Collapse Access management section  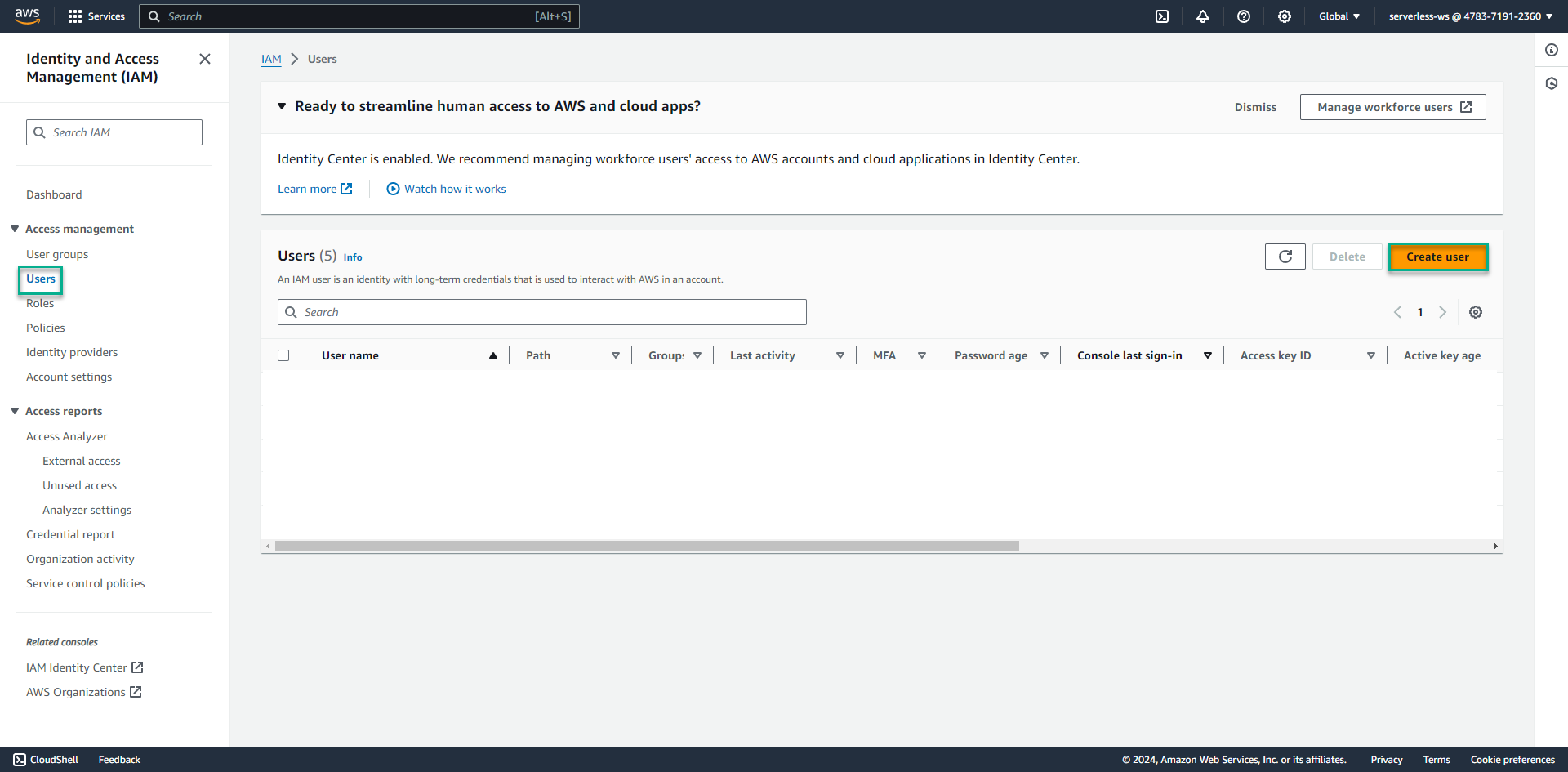15,229
